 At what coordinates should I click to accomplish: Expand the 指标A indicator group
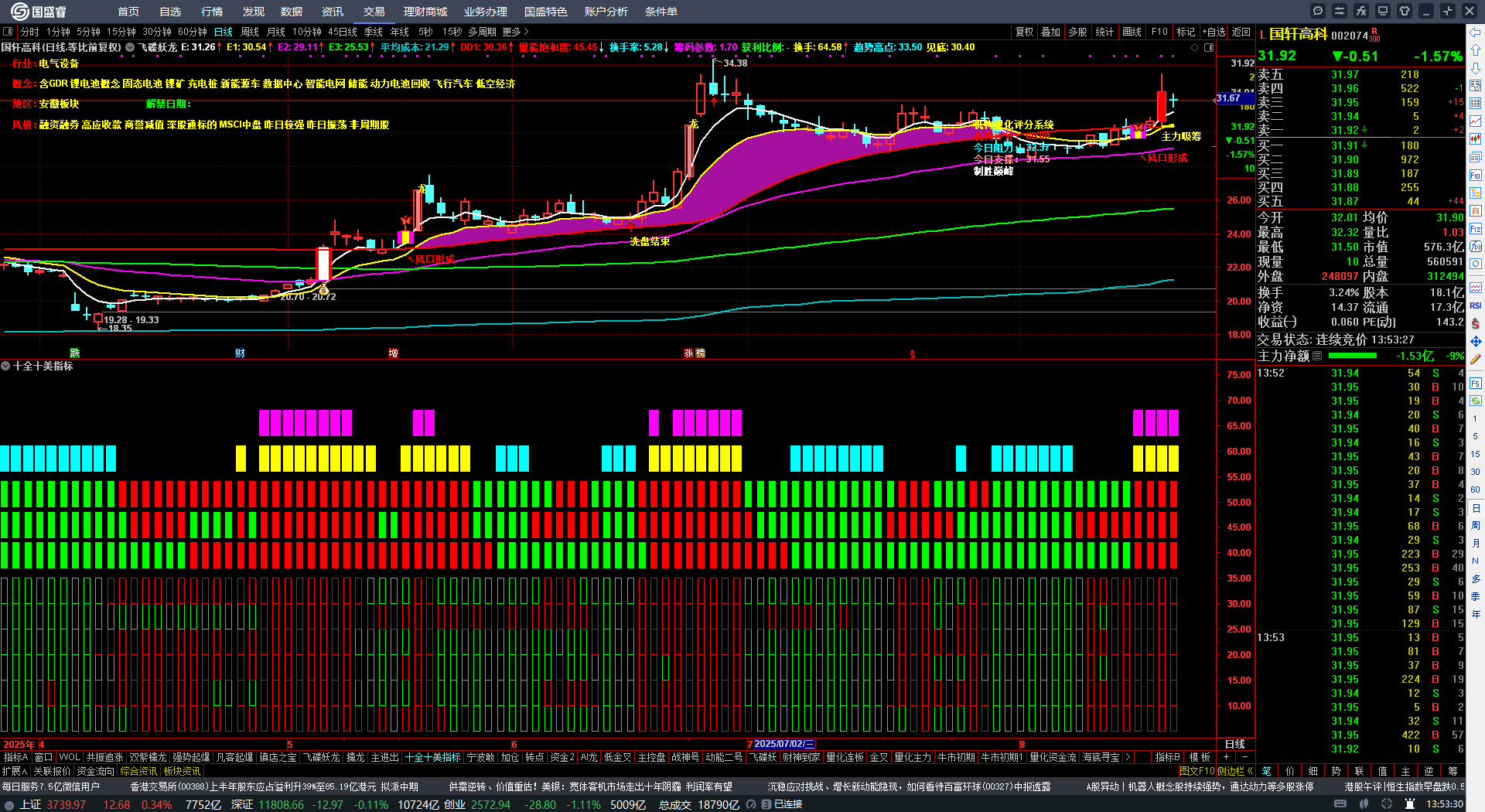pos(15,757)
